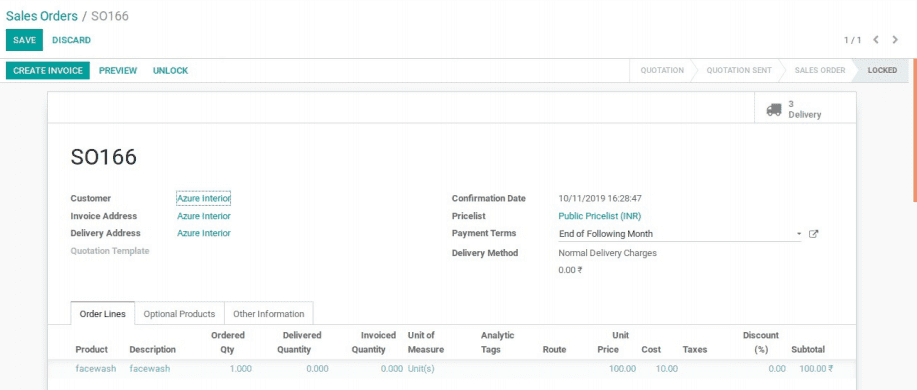Image resolution: width=917 pixels, height=390 pixels.
Task: Click the Subtotal column header
Action: pos(808,350)
